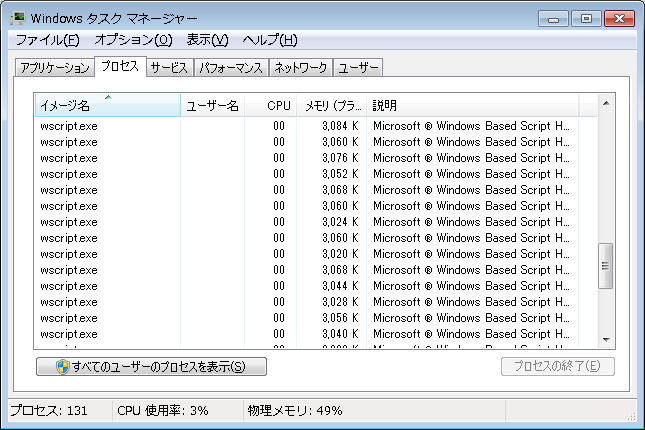The width and height of the screenshot is (645, 430).
Task: Go to the ネットワーク tab
Action: pos(301,67)
